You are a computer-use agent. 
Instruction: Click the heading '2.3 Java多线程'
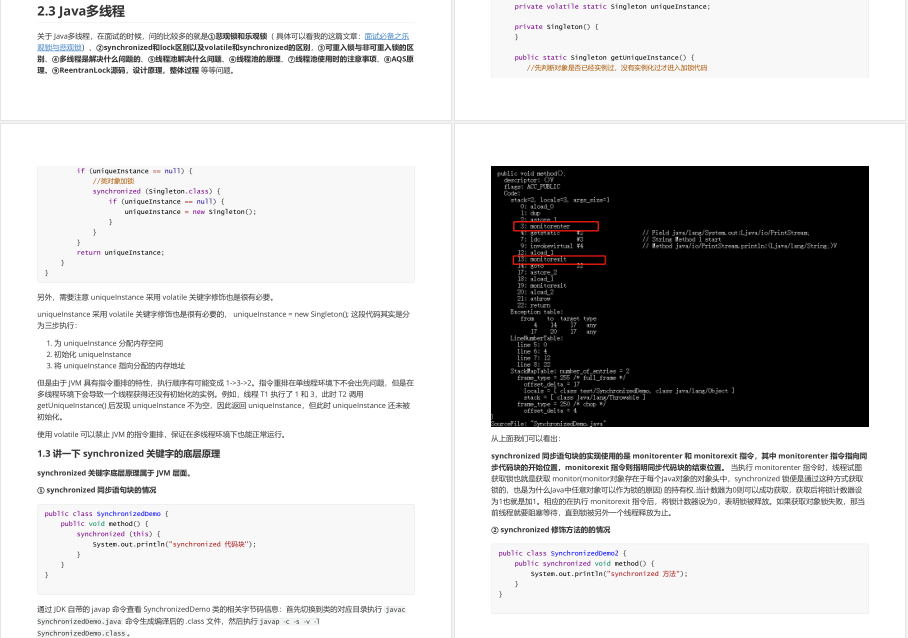pyautogui.click(x=81, y=11)
